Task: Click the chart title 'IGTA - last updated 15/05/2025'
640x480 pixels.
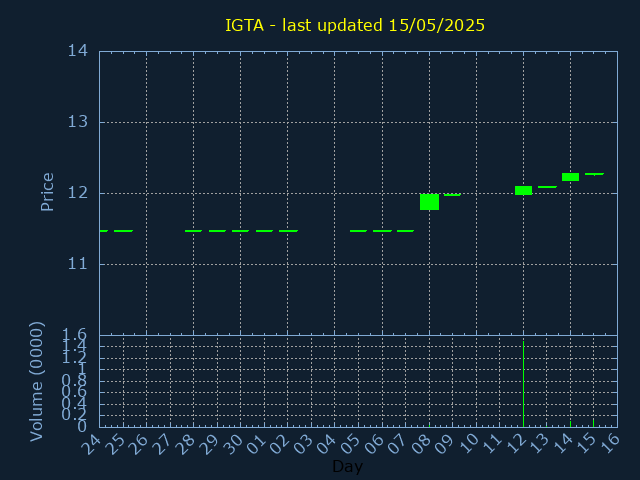Action: [355, 25]
